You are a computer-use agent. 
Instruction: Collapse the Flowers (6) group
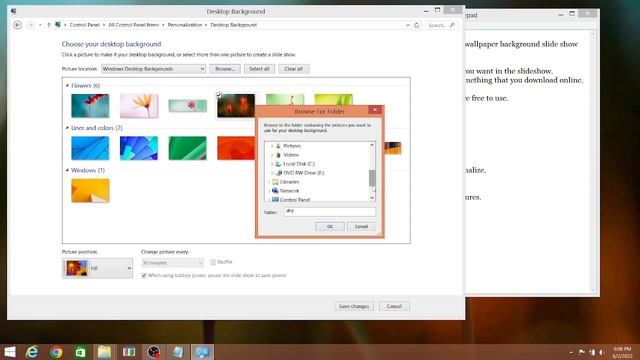click(x=67, y=85)
